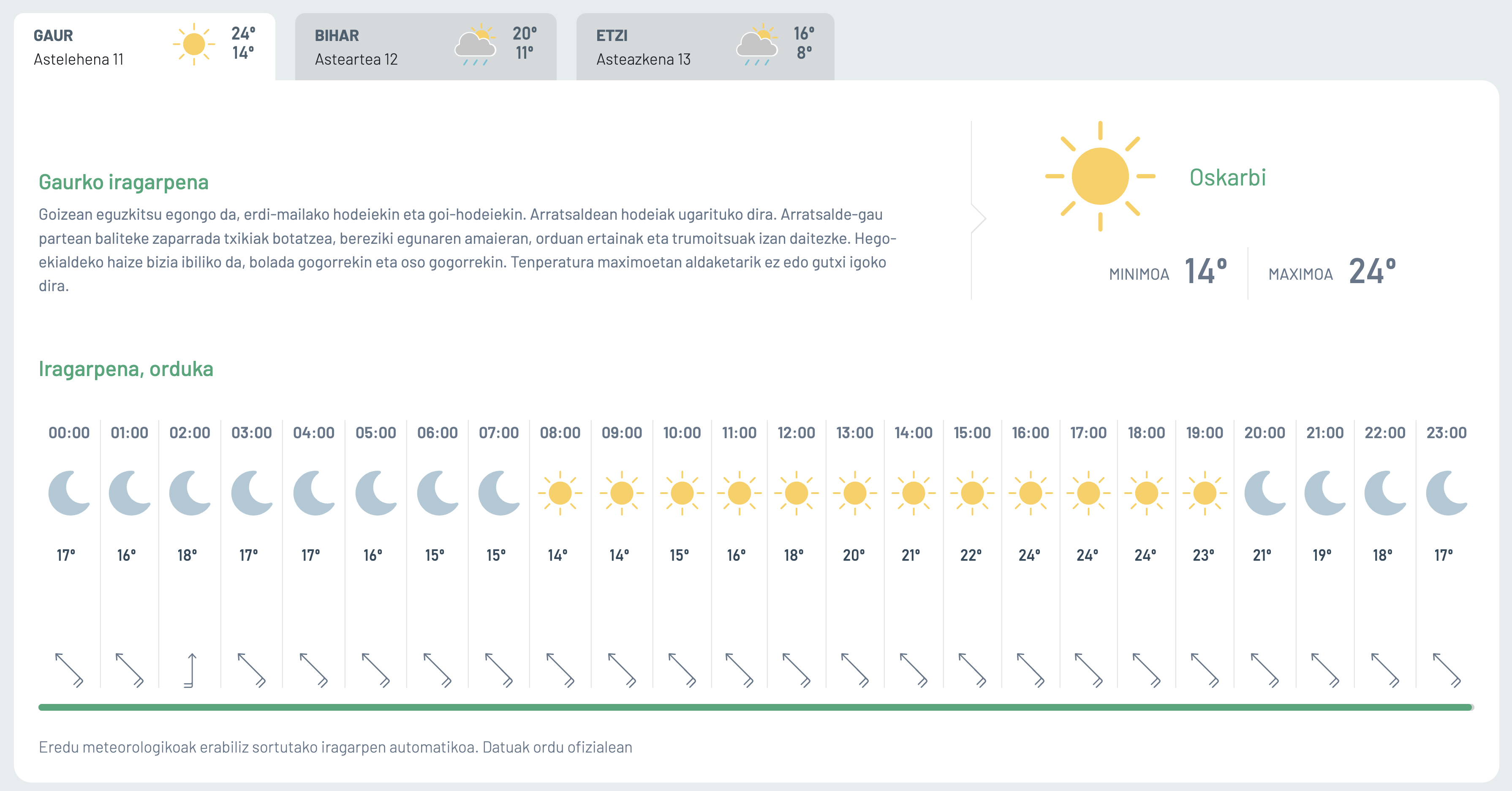Click the 19° temperature under 21:00

click(x=1322, y=555)
